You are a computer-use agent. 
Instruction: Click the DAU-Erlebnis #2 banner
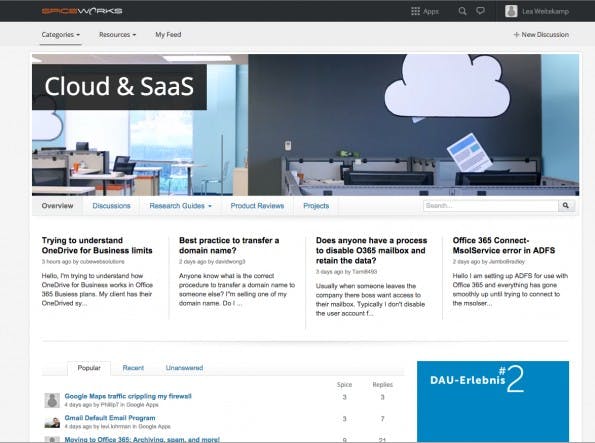tap(493, 401)
